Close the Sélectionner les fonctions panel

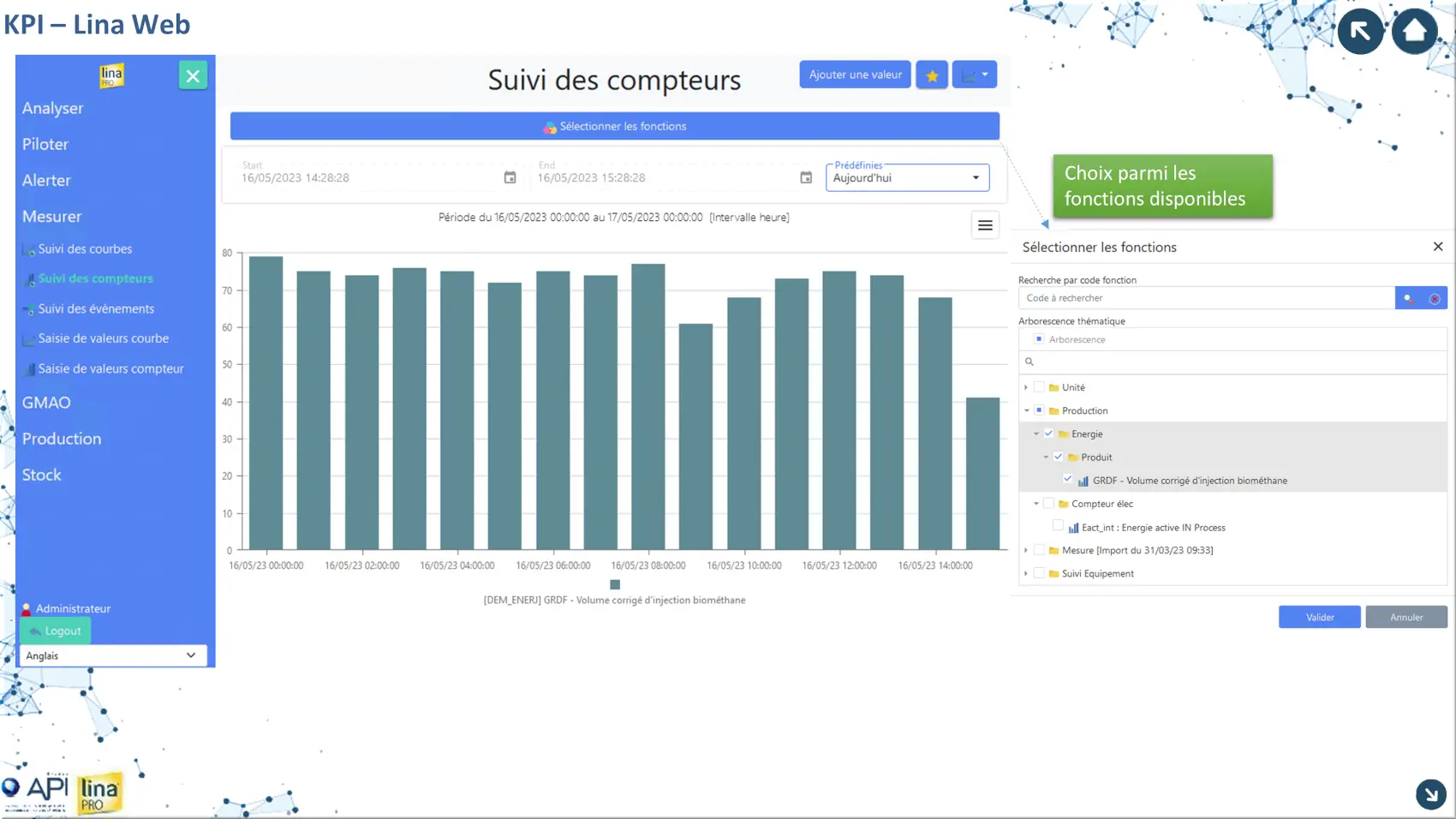click(x=1438, y=247)
